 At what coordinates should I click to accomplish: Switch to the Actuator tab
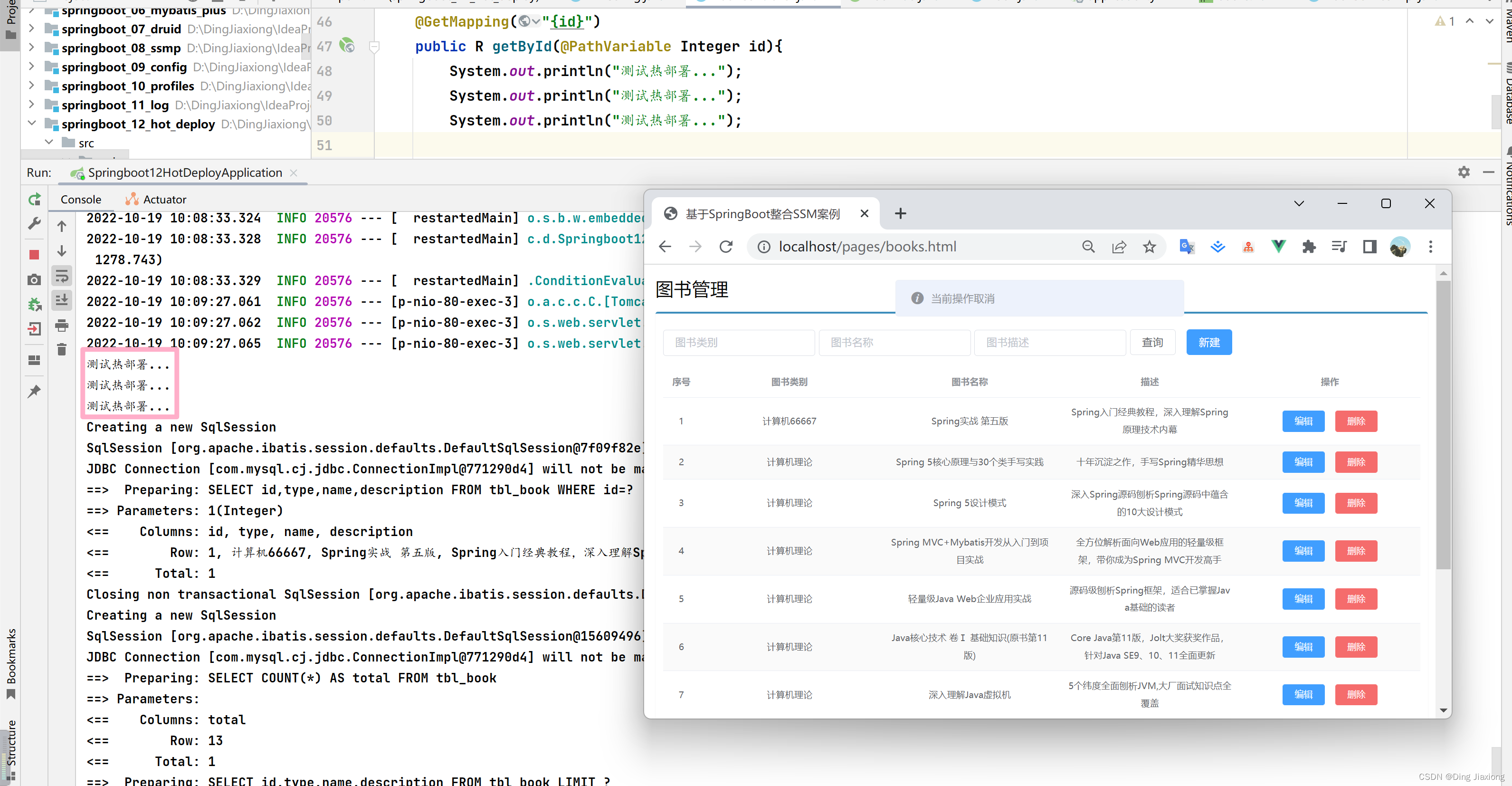(155, 200)
